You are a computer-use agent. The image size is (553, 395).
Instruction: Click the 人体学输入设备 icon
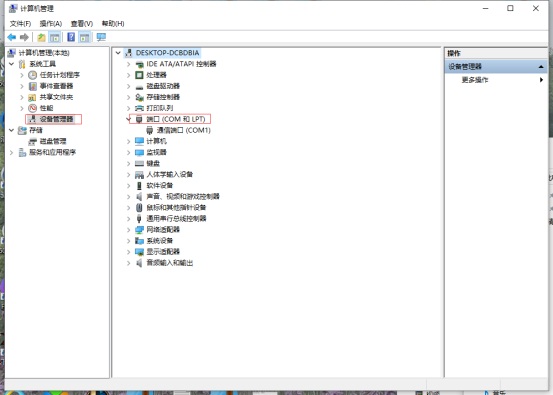pos(139,175)
